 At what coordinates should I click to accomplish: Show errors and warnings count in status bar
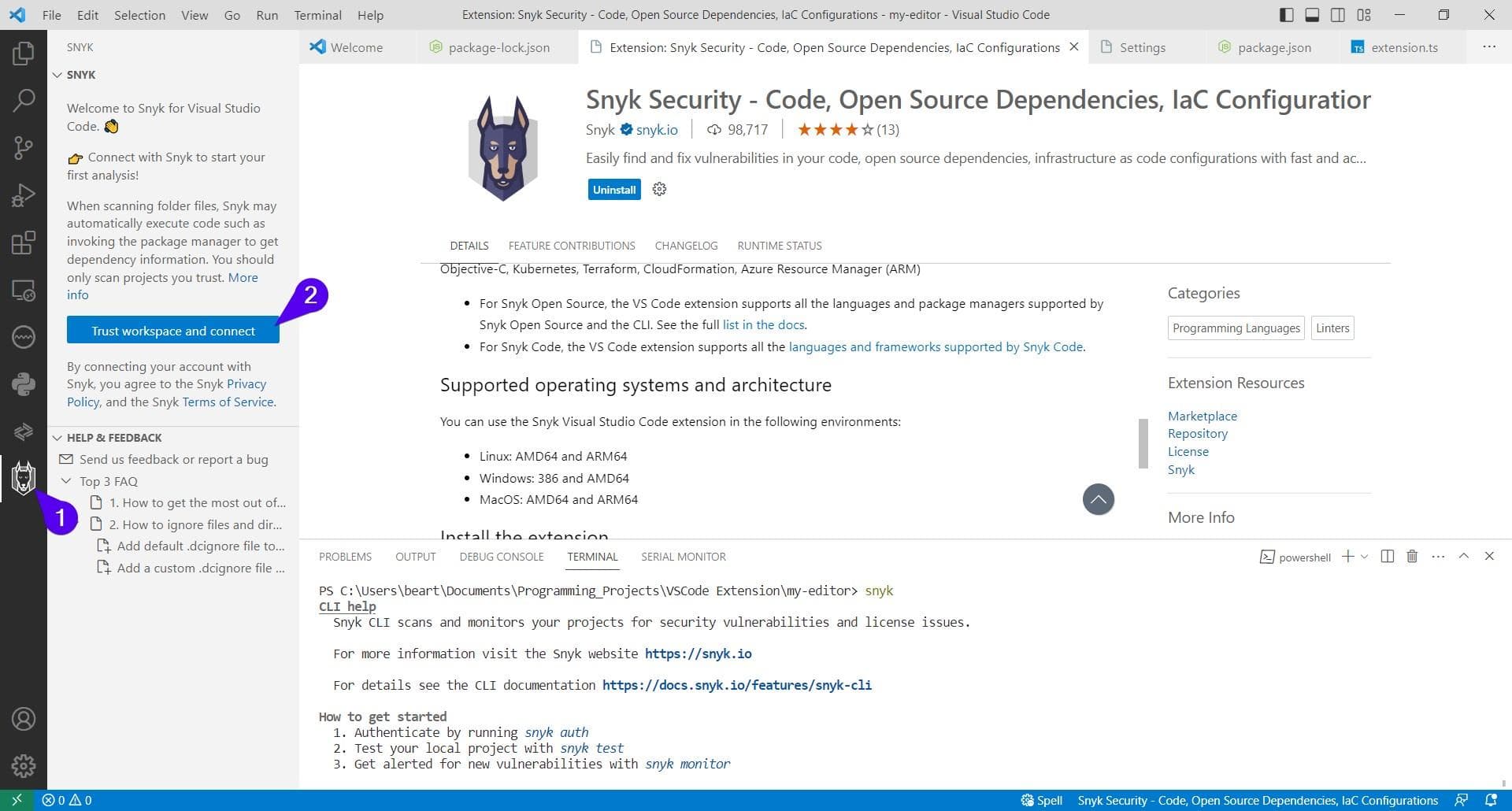(67, 800)
